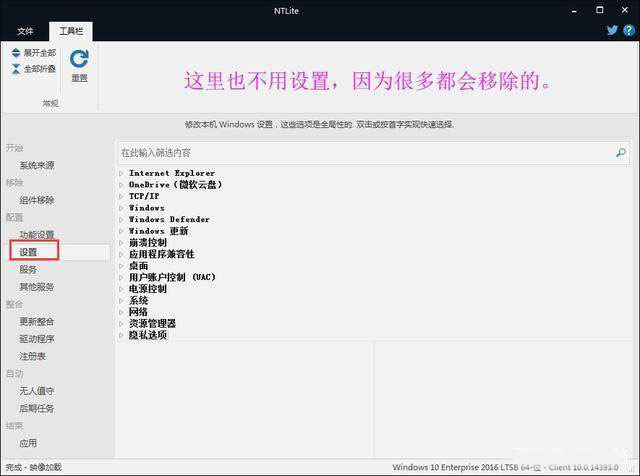Open the 更新整合 page
Viewport: 640px width, 476px height.
37,322
